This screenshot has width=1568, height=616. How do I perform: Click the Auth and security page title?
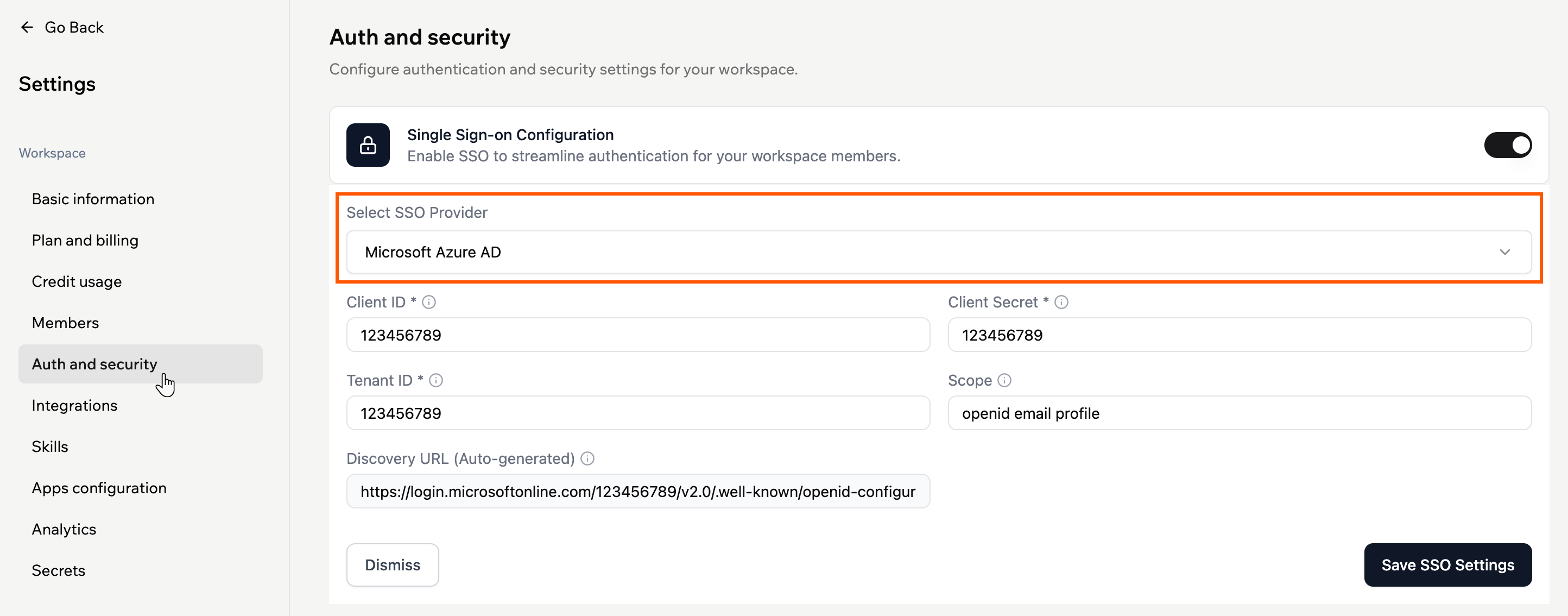click(420, 37)
